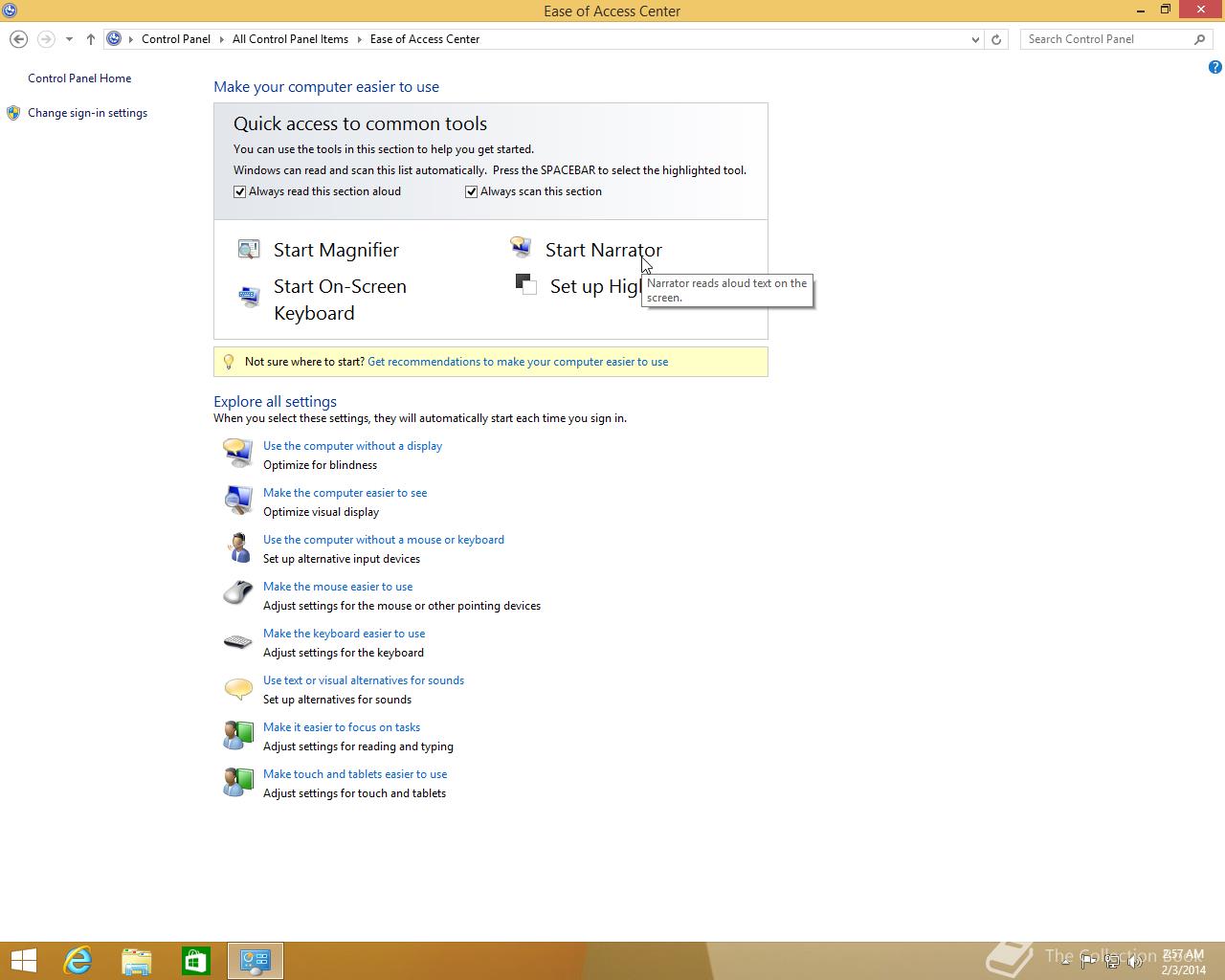
Task: Open Make it easier to focus on tasks
Action: [x=342, y=727]
